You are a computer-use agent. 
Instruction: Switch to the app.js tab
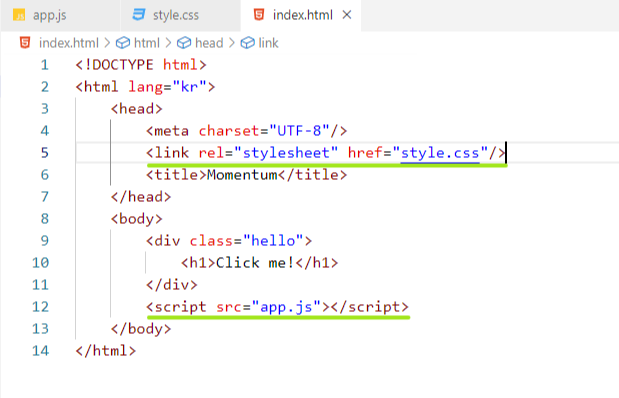[60, 15]
